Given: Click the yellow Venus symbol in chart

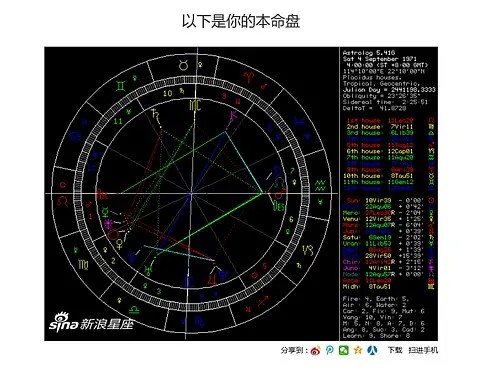Looking at the screenshot, I should pyautogui.click(x=119, y=245).
